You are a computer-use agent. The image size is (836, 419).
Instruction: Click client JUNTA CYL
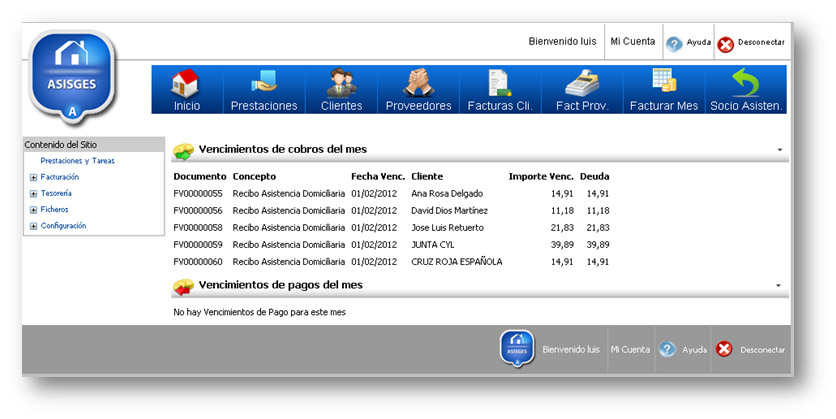(x=432, y=245)
